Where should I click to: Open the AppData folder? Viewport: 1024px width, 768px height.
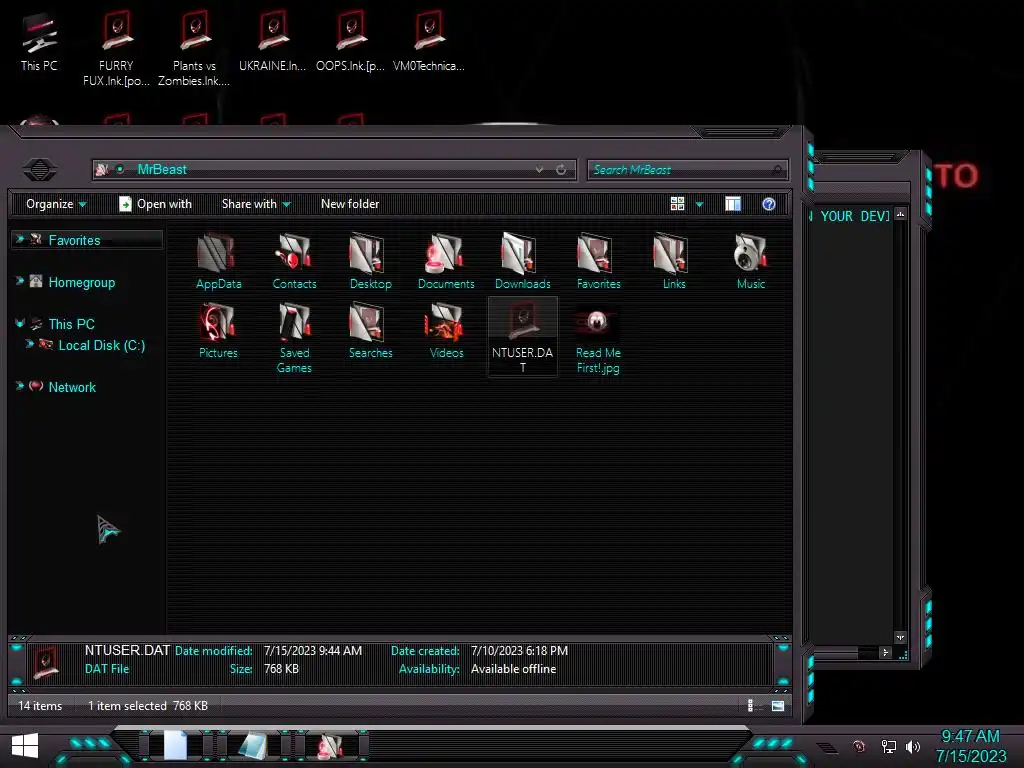pos(218,261)
